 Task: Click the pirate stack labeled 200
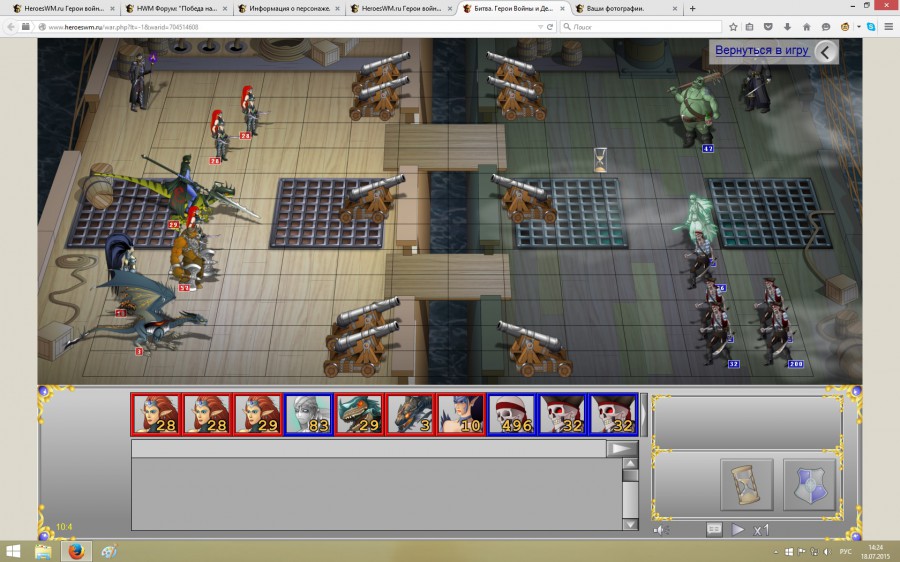tap(776, 336)
